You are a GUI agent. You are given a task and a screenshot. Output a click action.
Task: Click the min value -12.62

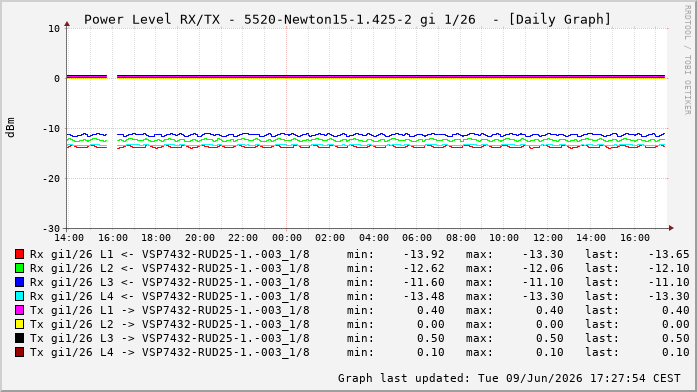pos(424,268)
